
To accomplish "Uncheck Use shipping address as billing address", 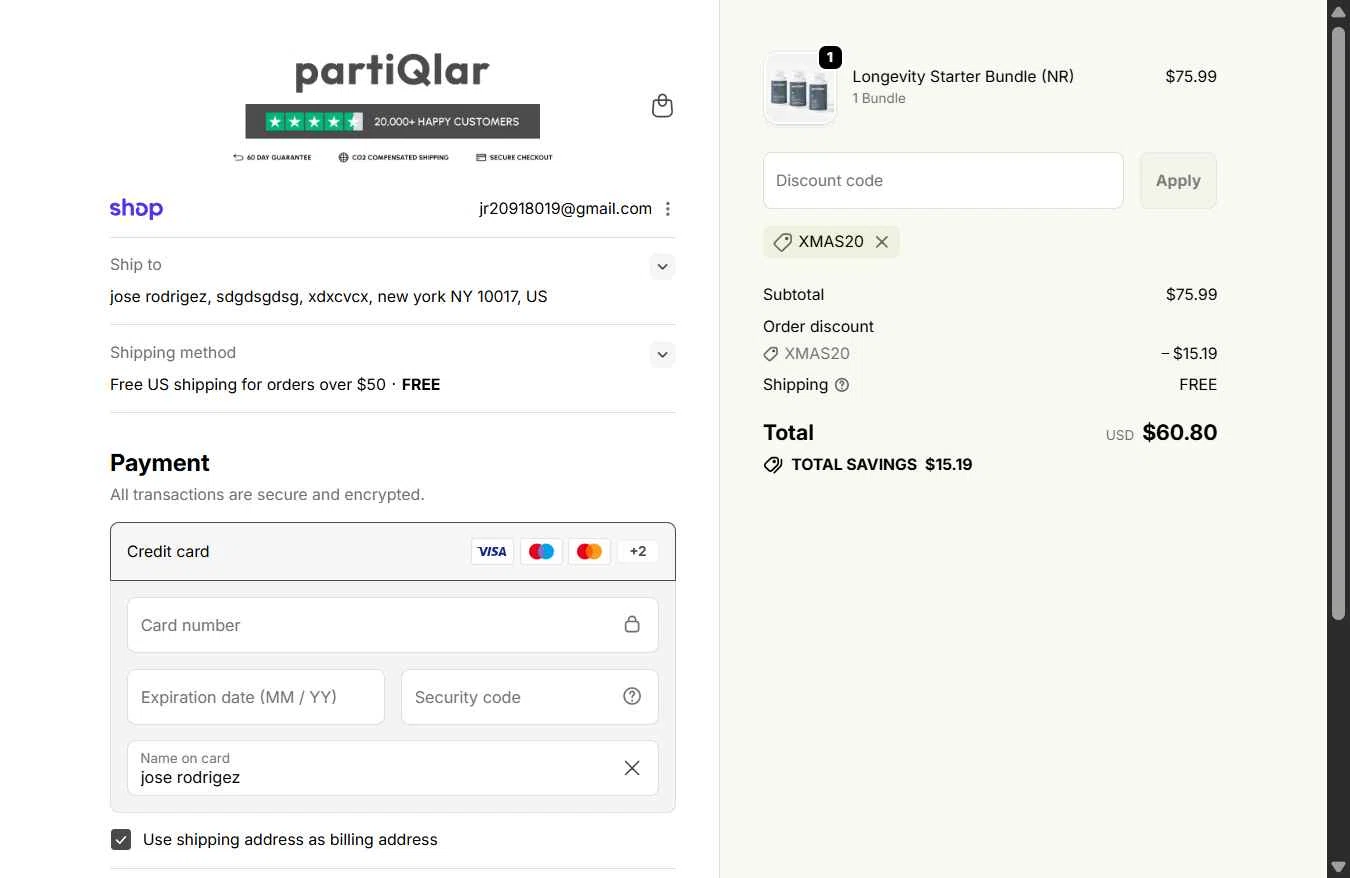I will [121, 840].
